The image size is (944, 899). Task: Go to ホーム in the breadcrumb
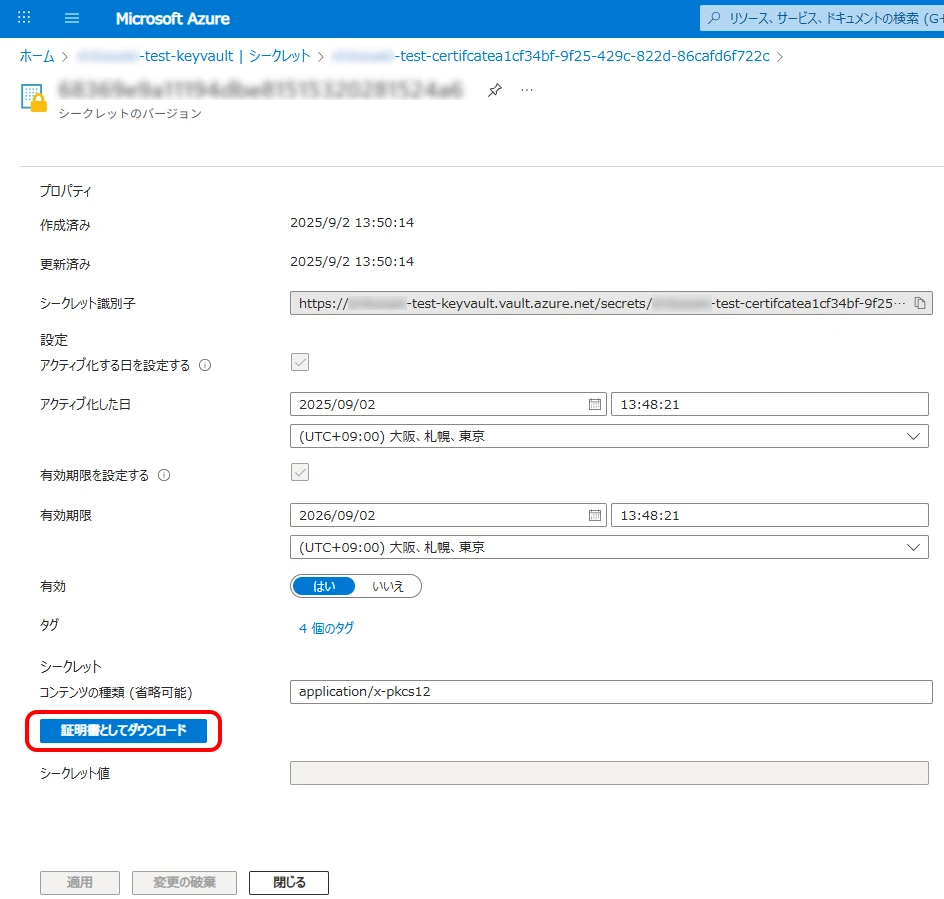37,56
